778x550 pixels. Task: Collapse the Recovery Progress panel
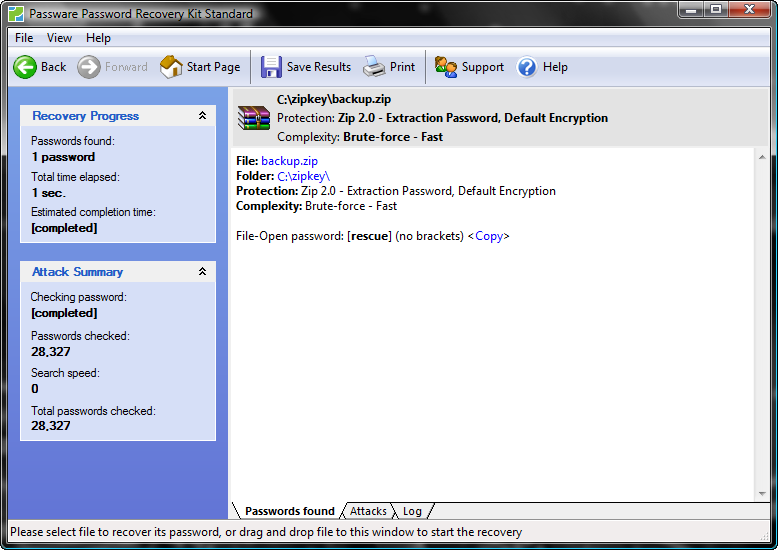(x=202, y=116)
